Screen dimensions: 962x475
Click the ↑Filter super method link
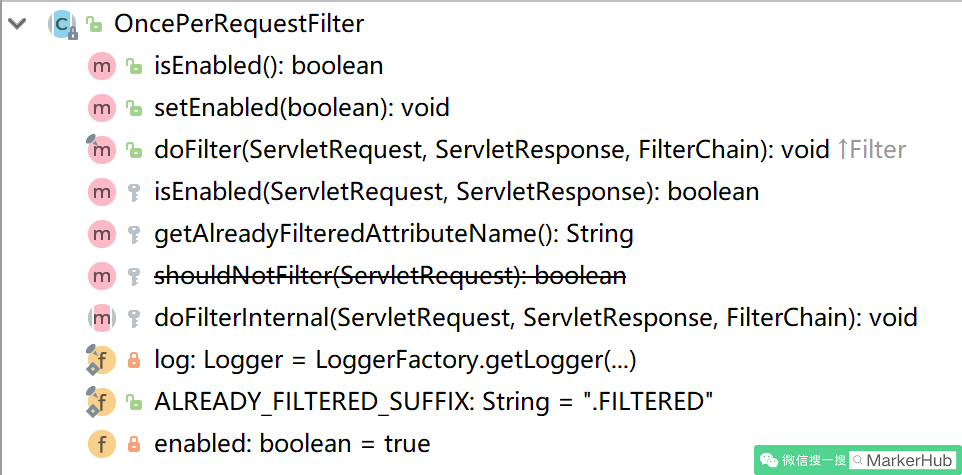coord(871,150)
